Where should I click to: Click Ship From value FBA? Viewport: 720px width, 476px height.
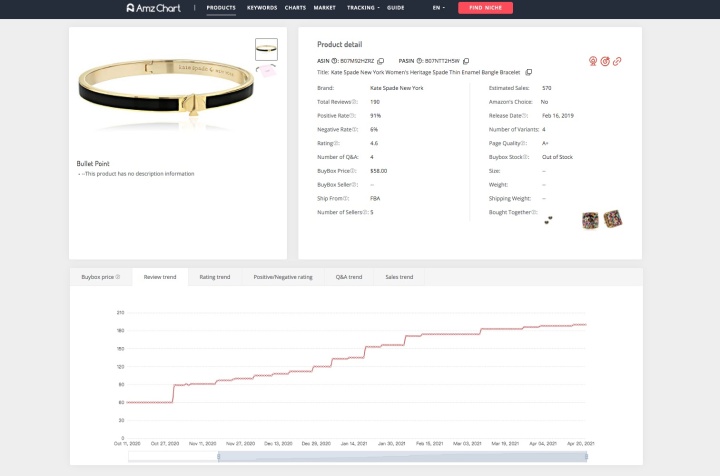click(375, 198)
